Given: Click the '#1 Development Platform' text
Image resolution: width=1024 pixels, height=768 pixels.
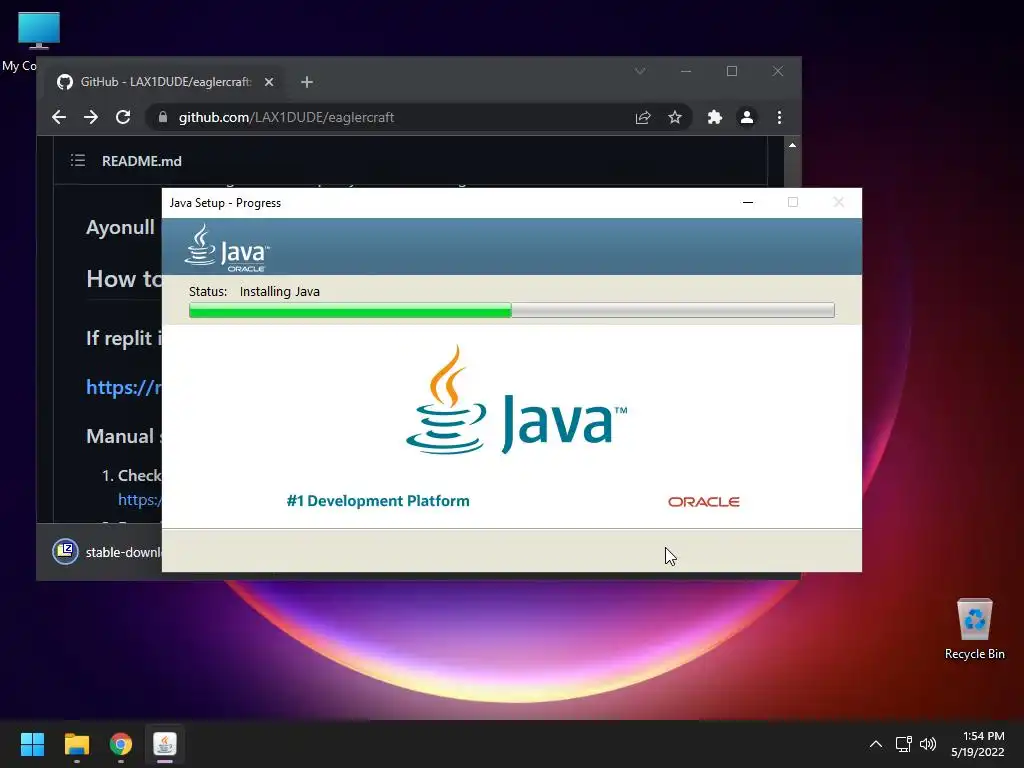Looking at the screenshot, I should [x=377, y=501].
